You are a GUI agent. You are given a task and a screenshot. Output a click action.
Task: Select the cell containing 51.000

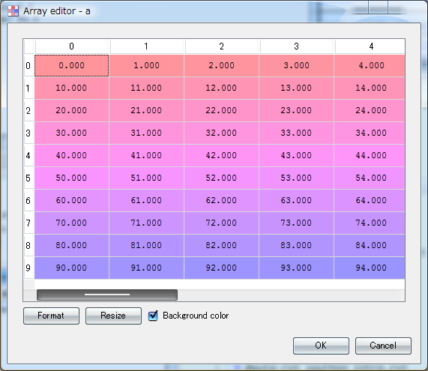tap(147, 178)
